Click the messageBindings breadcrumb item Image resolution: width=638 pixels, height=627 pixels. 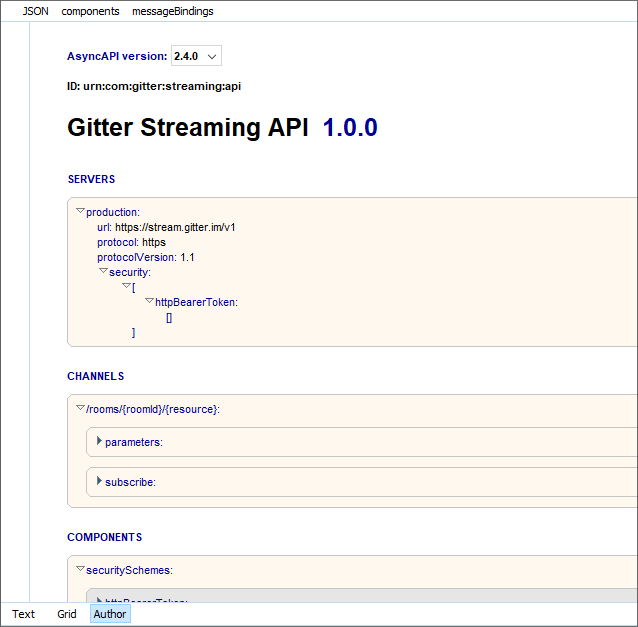click(173, 11)
